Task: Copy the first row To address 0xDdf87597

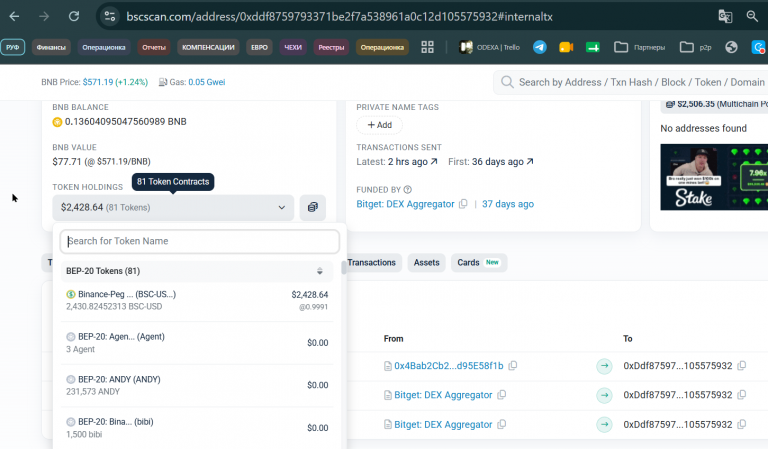Action: [742, 366]
